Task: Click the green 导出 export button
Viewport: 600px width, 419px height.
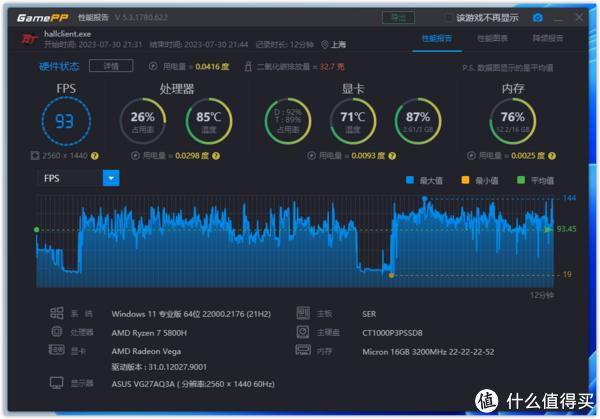Action: click(x=398, y=18)
